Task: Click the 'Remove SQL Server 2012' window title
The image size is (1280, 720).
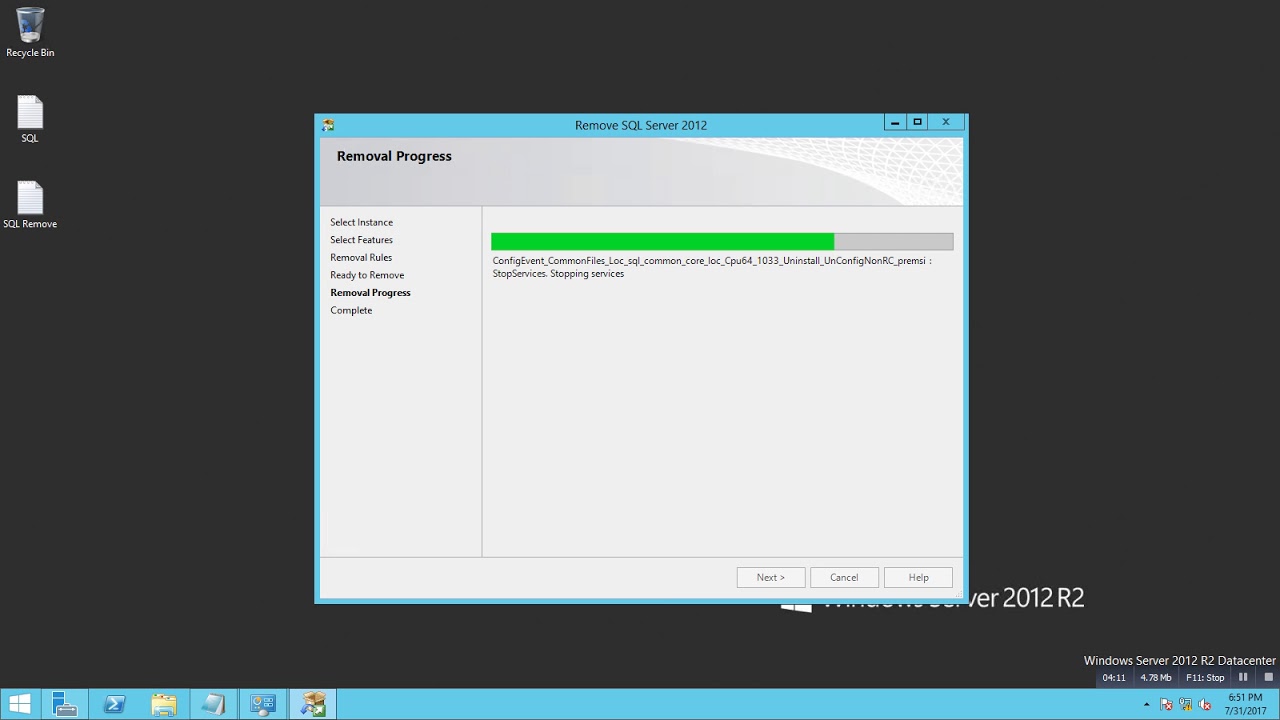Action: (x=641, y=125)
